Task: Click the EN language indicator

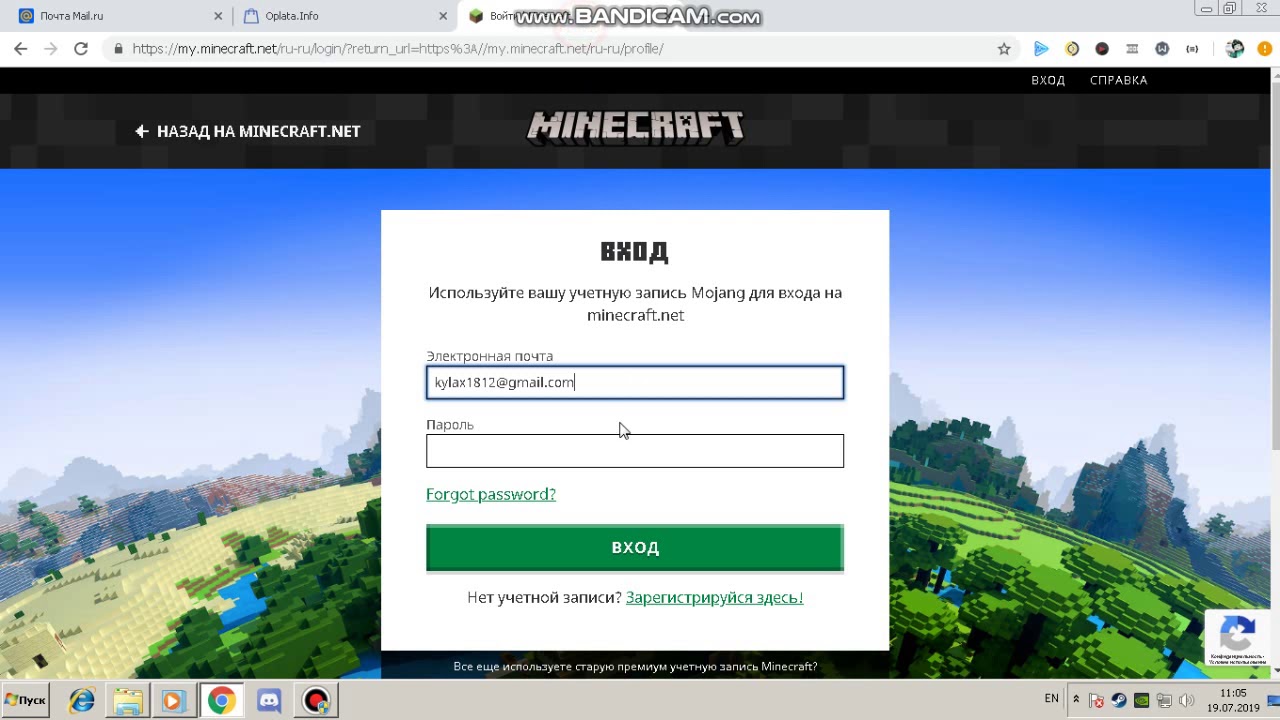Action: [x=1052, y=698]
